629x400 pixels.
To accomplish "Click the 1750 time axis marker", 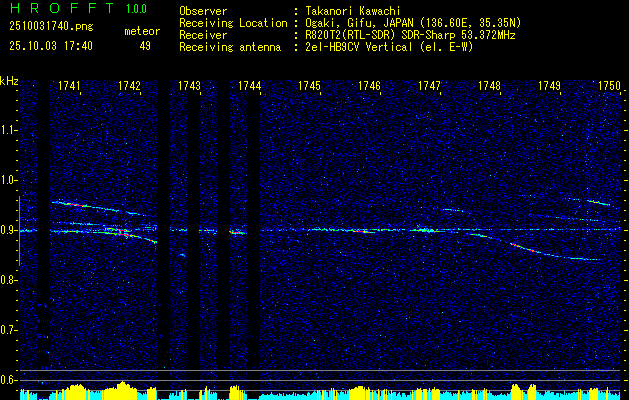I will click(609, 86).
